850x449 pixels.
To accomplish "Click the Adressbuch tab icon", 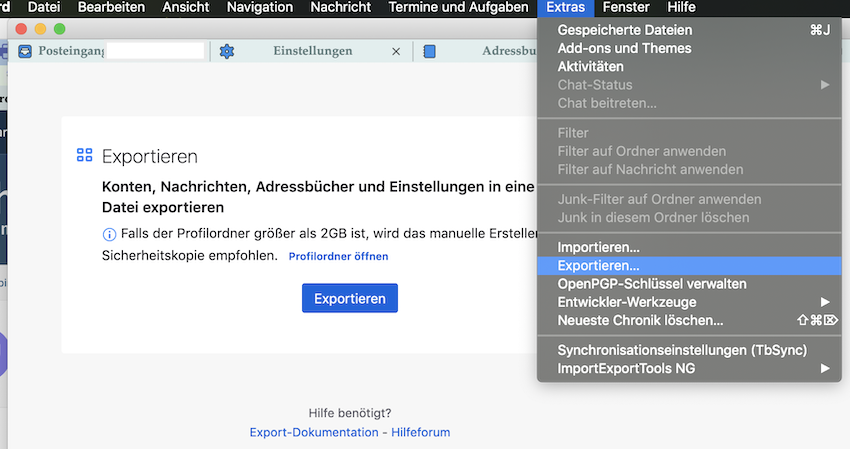I will point(430,52).
